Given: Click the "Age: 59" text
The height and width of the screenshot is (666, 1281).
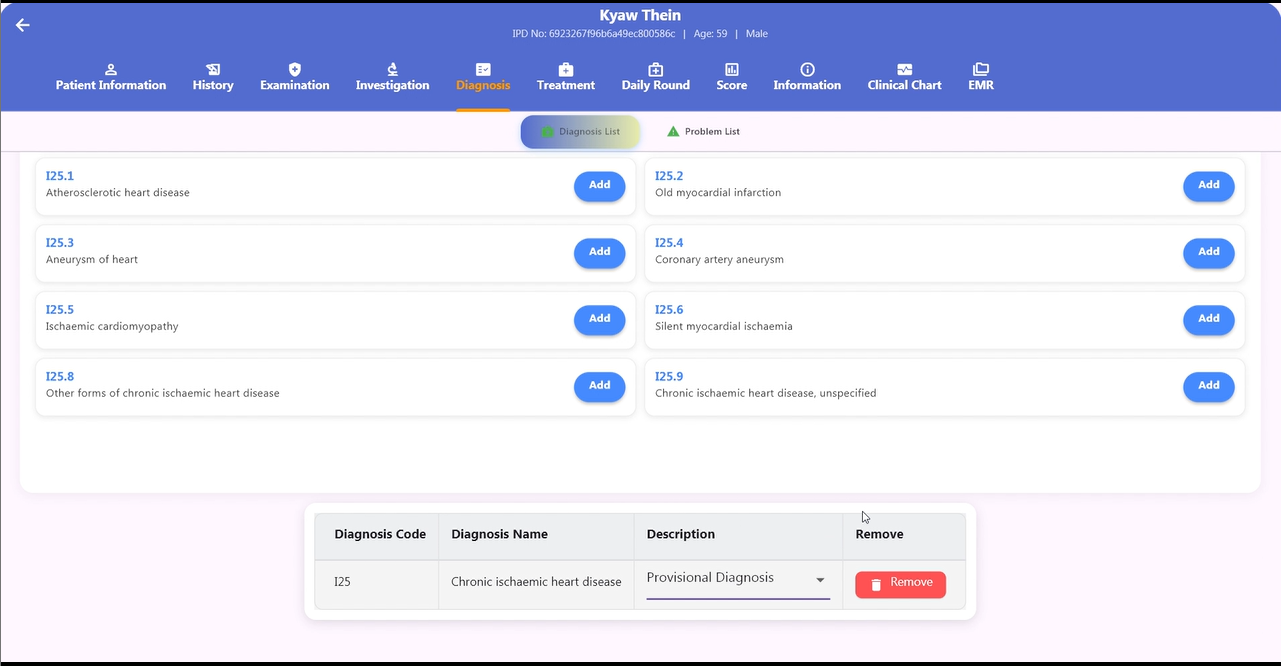Looking at the screenshot, I should tap(709, 34).
